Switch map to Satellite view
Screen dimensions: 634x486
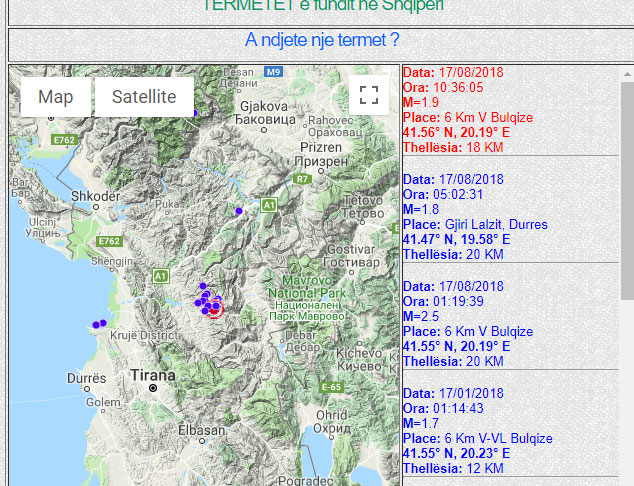point(144,97)
